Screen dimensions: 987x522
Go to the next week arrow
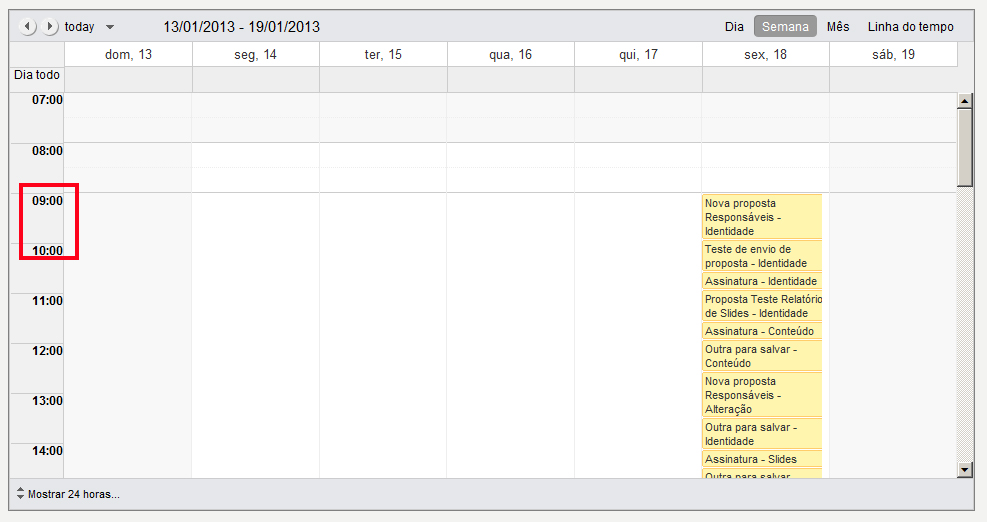coord(51,27)
